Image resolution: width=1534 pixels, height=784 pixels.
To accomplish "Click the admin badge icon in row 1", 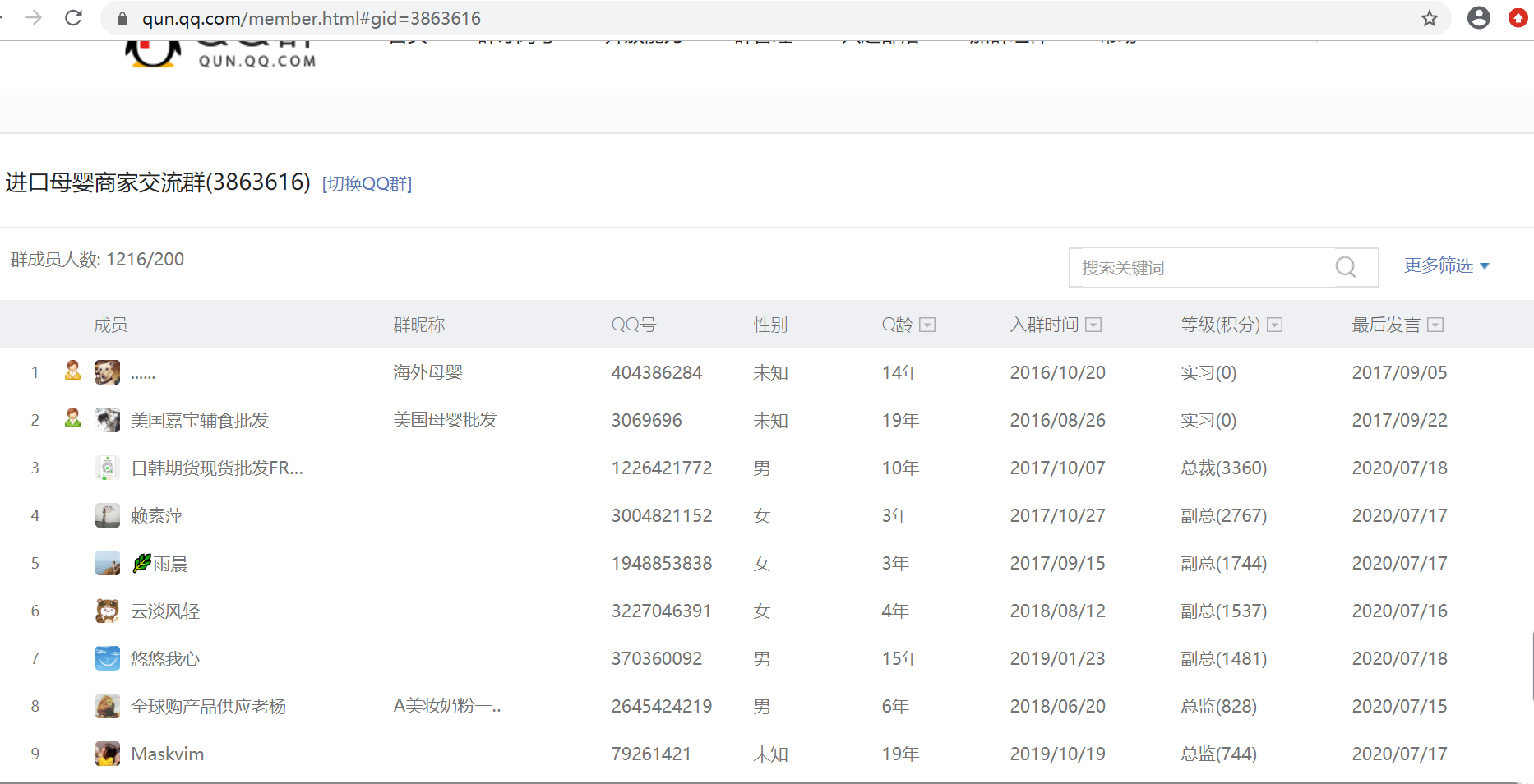I will tap(73, 371).
